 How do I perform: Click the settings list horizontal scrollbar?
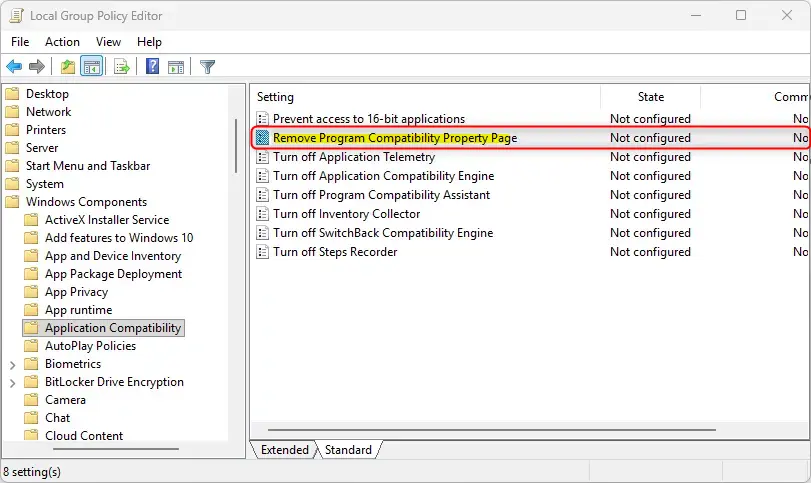pyautogui.click(x=492, y=430)
